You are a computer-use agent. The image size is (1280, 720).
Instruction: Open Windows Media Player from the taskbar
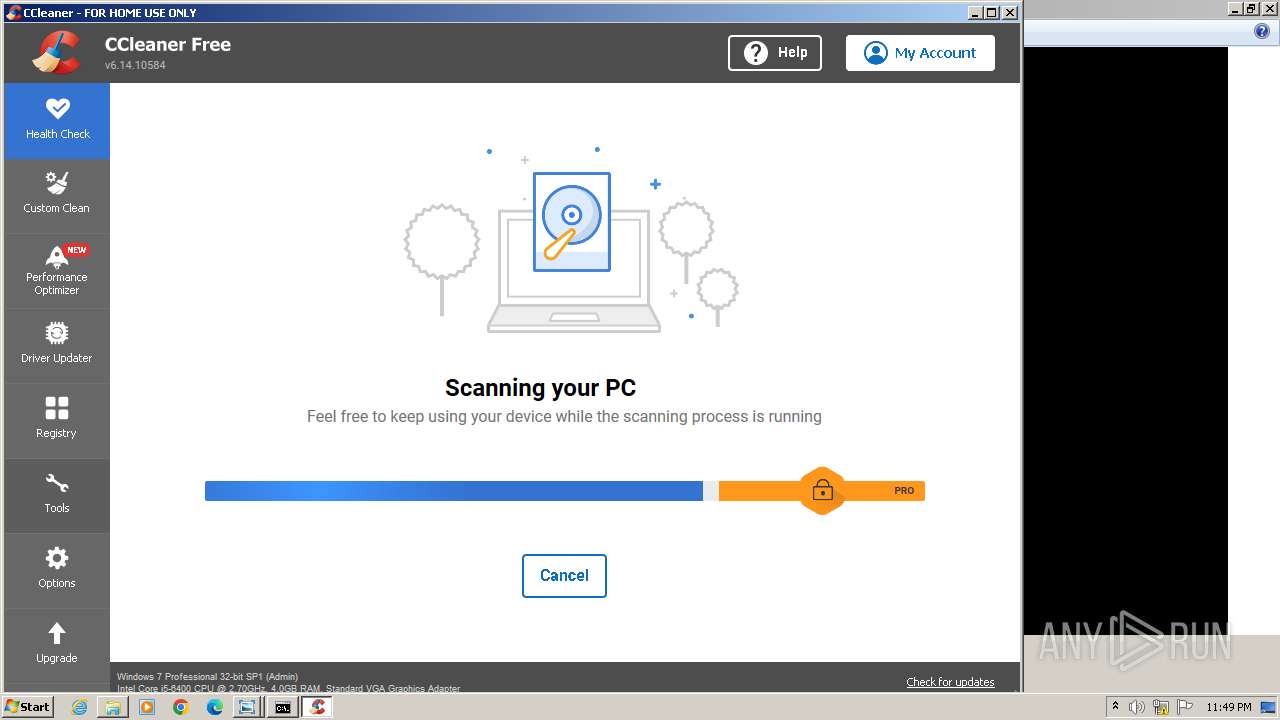click(147, 707)
